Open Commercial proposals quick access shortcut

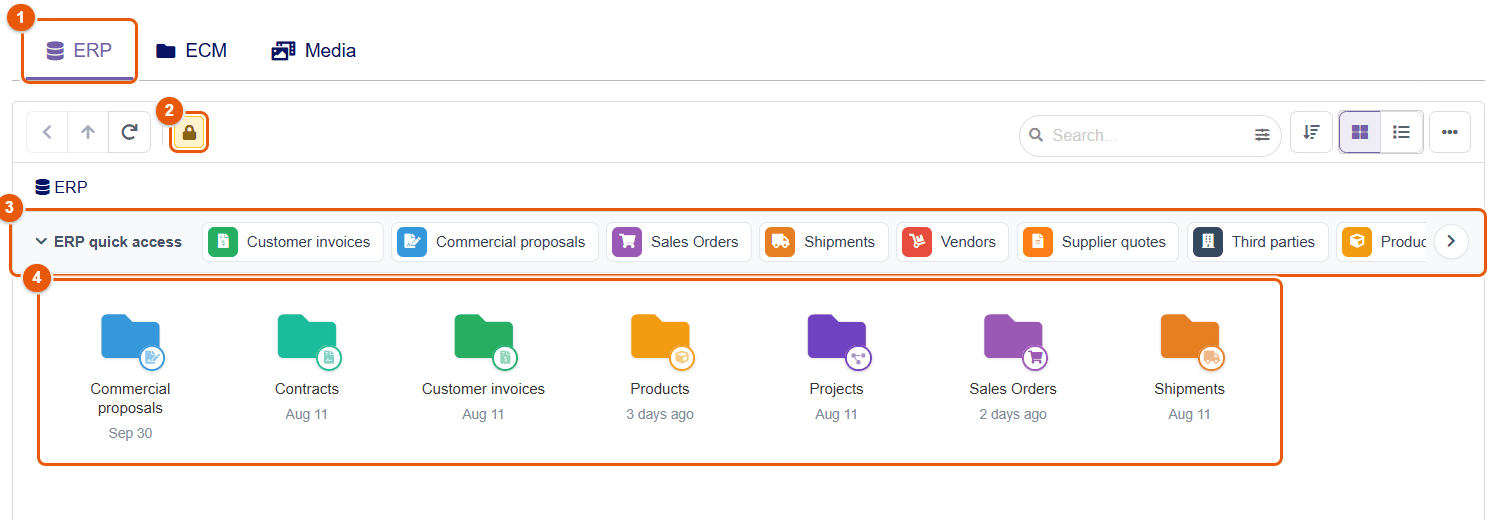pyautogui.click(x=495, y=241)
